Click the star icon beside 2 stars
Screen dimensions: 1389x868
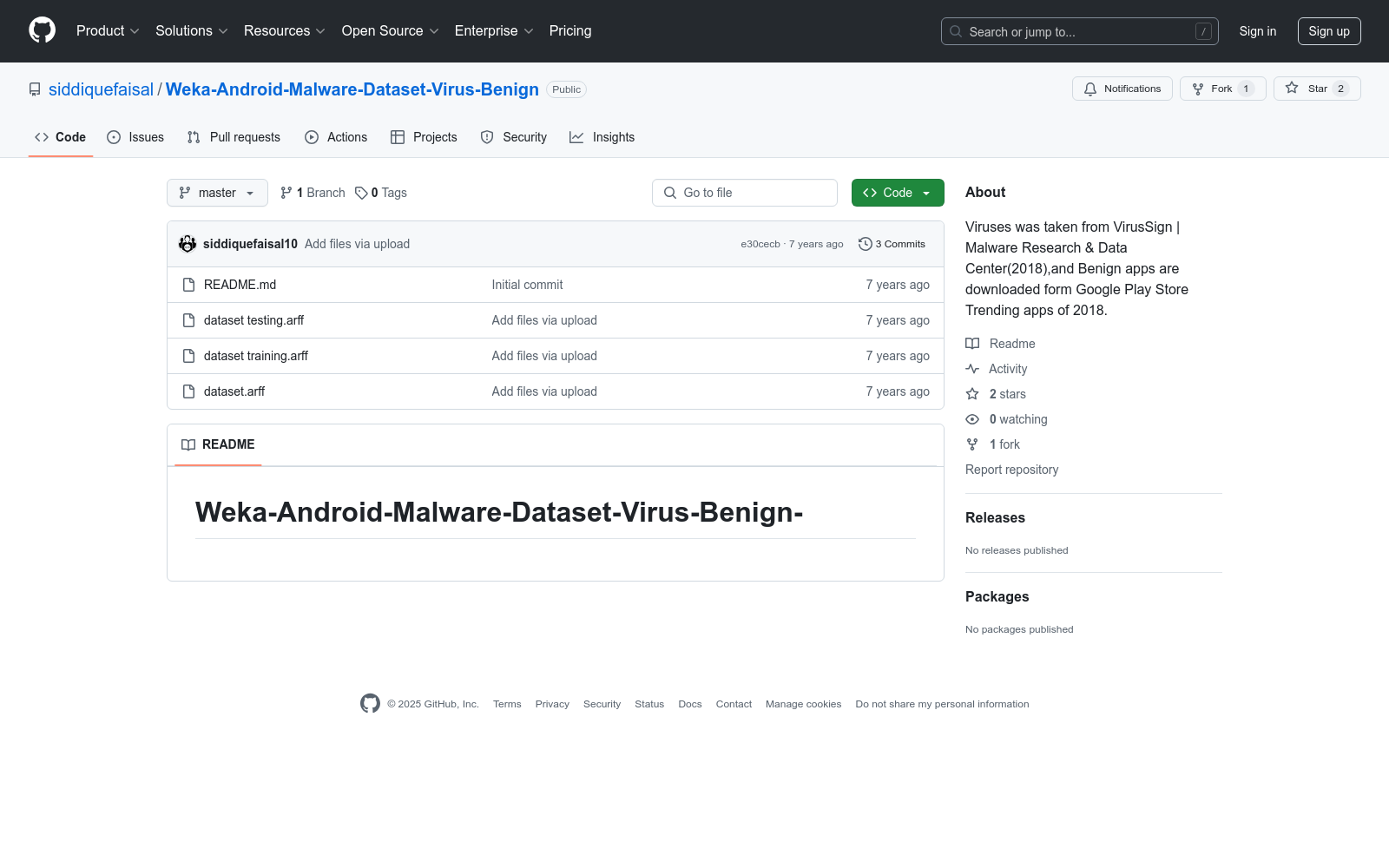coord(972,394)
